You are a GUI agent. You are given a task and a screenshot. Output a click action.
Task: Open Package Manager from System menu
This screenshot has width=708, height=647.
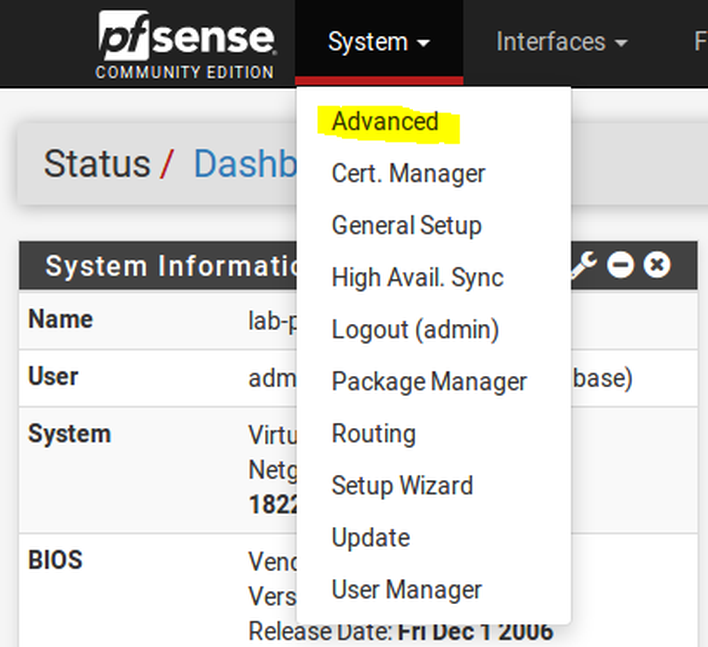[x=429, y=382]
